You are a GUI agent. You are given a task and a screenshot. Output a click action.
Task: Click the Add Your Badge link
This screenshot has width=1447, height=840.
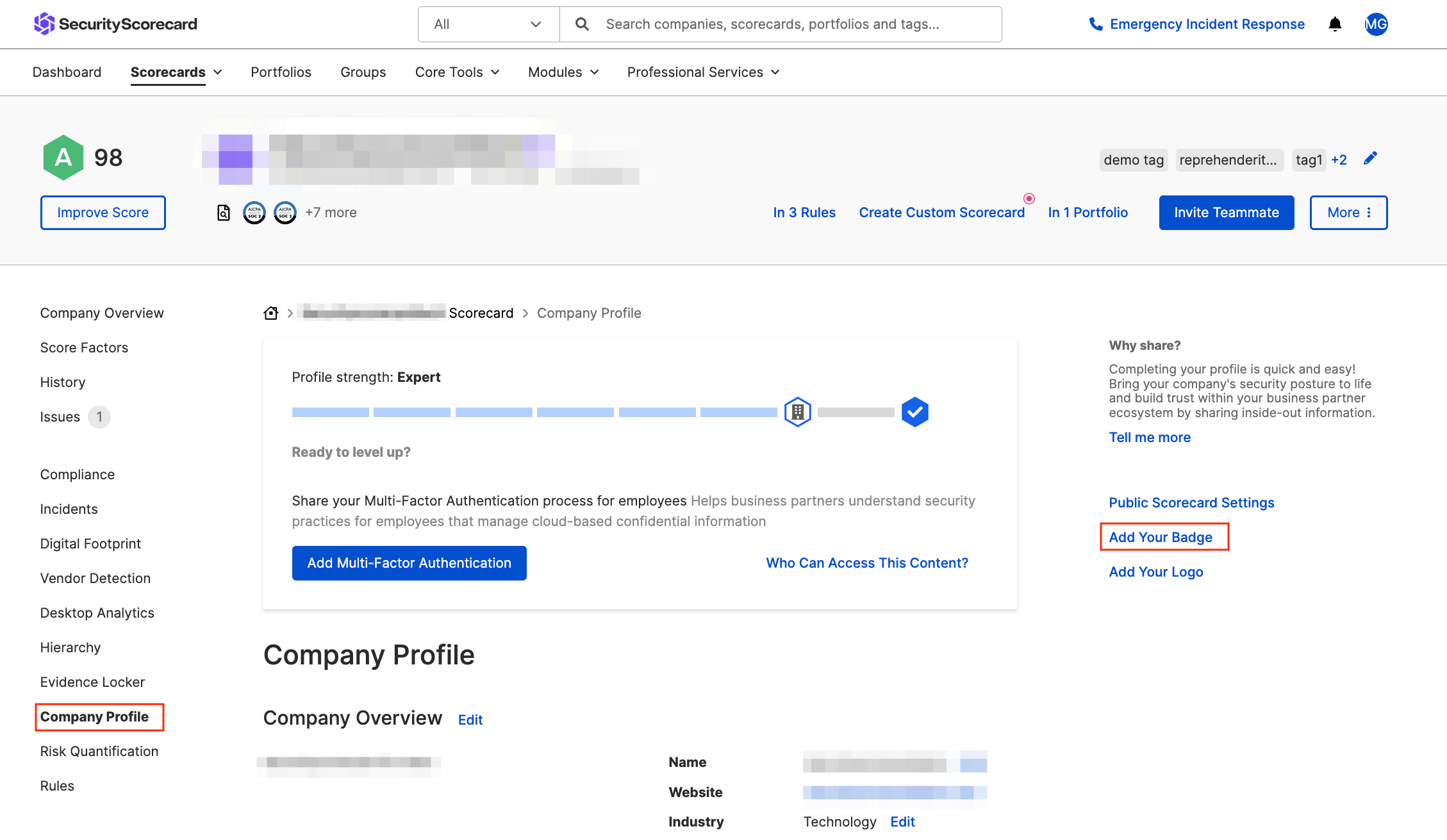click(x=1161, y=537)
